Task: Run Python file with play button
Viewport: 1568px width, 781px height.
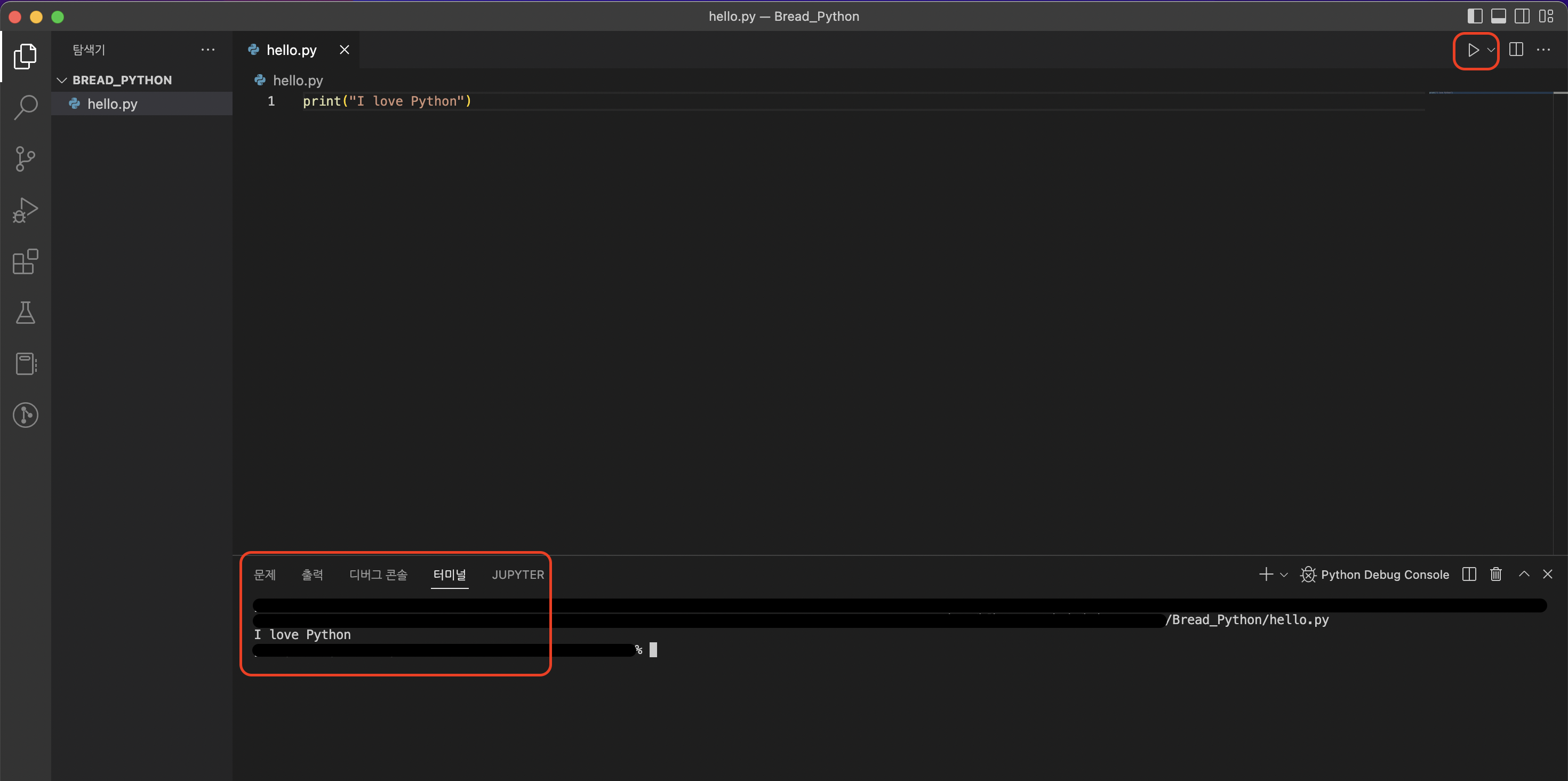Action: coord(1473,50)
